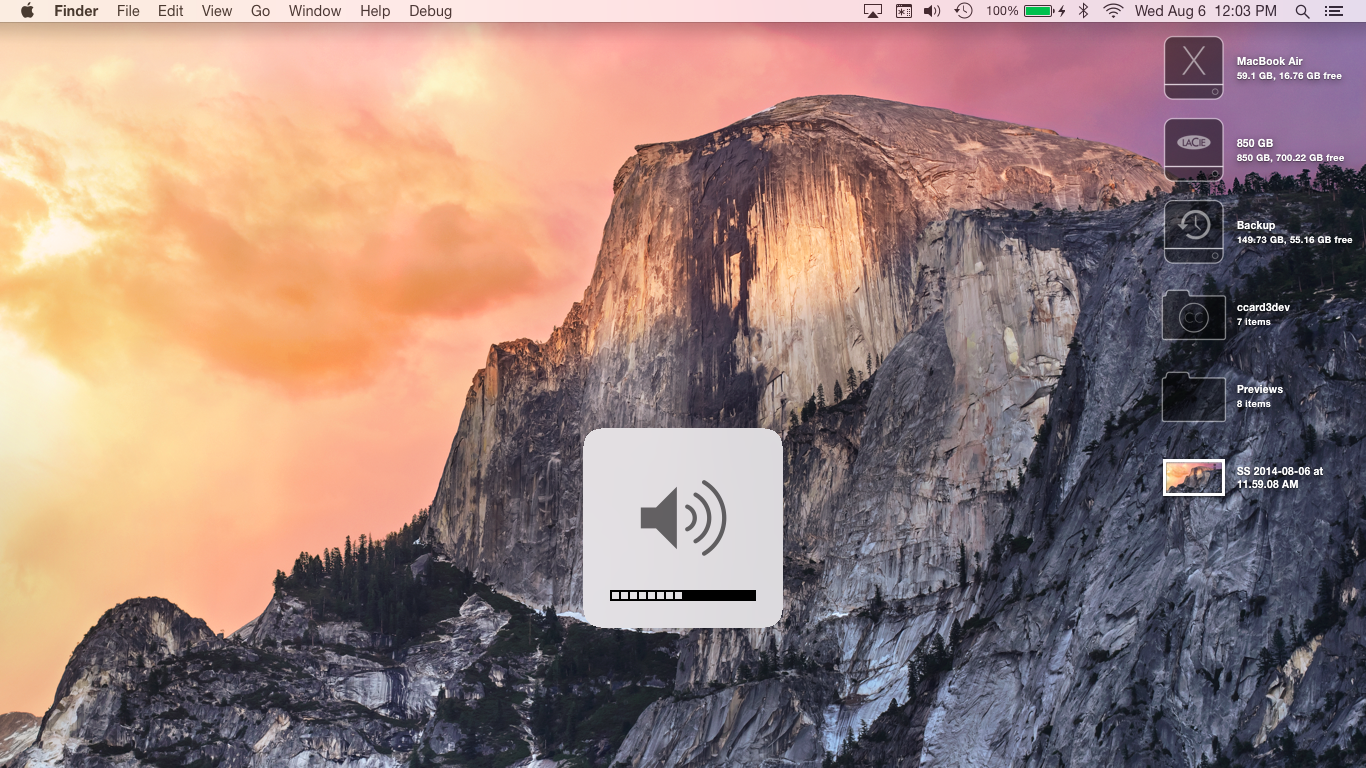Open Spotlight search
Image resolution: width=1366 pixels, height=768 pixels.
pyautogui.click(x=1302, y=11)
